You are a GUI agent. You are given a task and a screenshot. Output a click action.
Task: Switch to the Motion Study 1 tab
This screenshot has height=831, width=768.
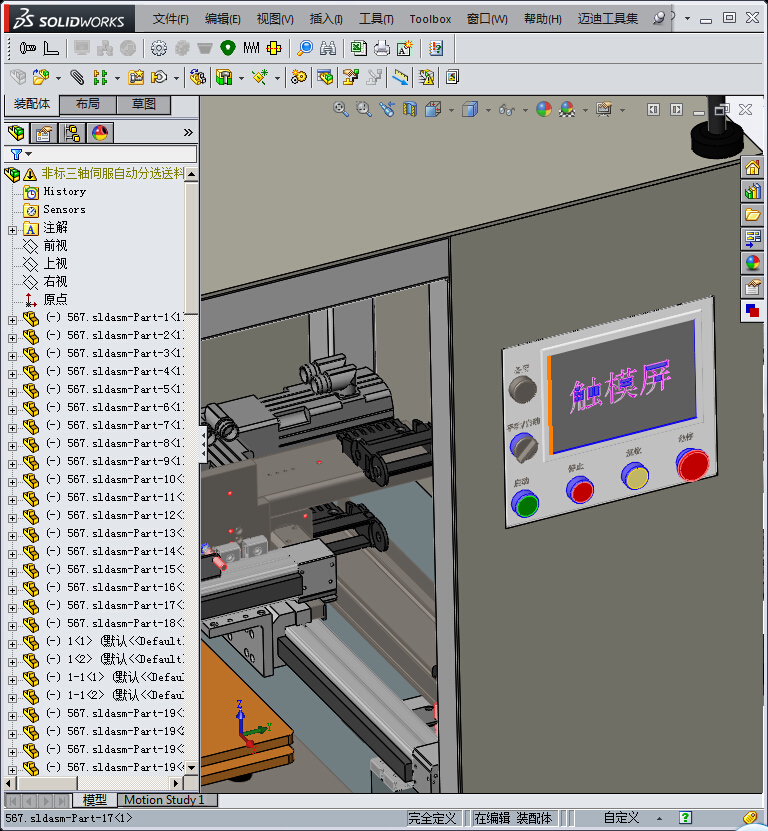pyautogui.click(x=164, y=800)
